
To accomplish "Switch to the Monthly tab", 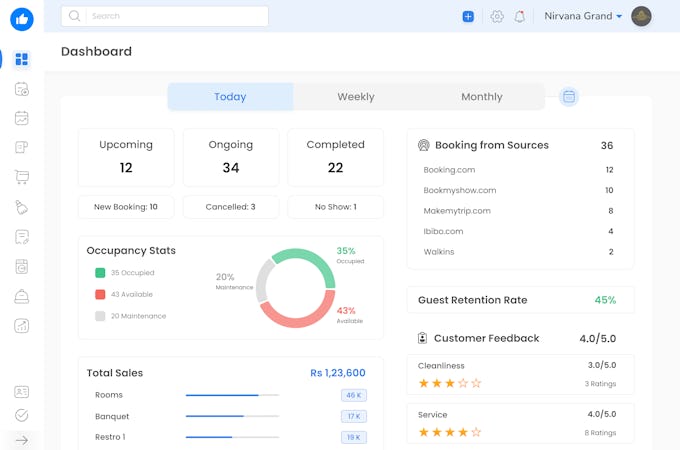I will click(482, 97).
